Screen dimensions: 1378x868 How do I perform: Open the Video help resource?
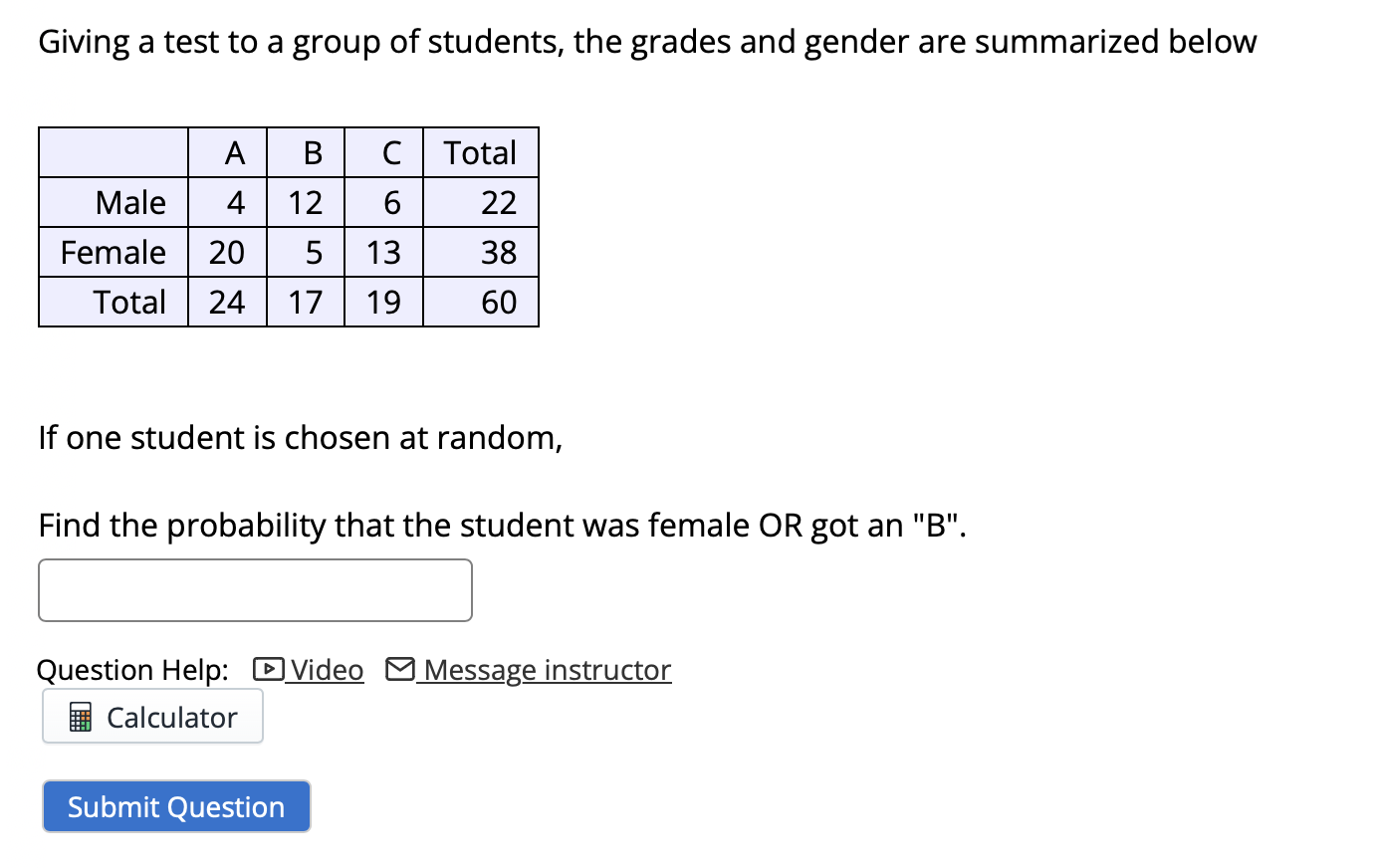click(x=329, y=670)
